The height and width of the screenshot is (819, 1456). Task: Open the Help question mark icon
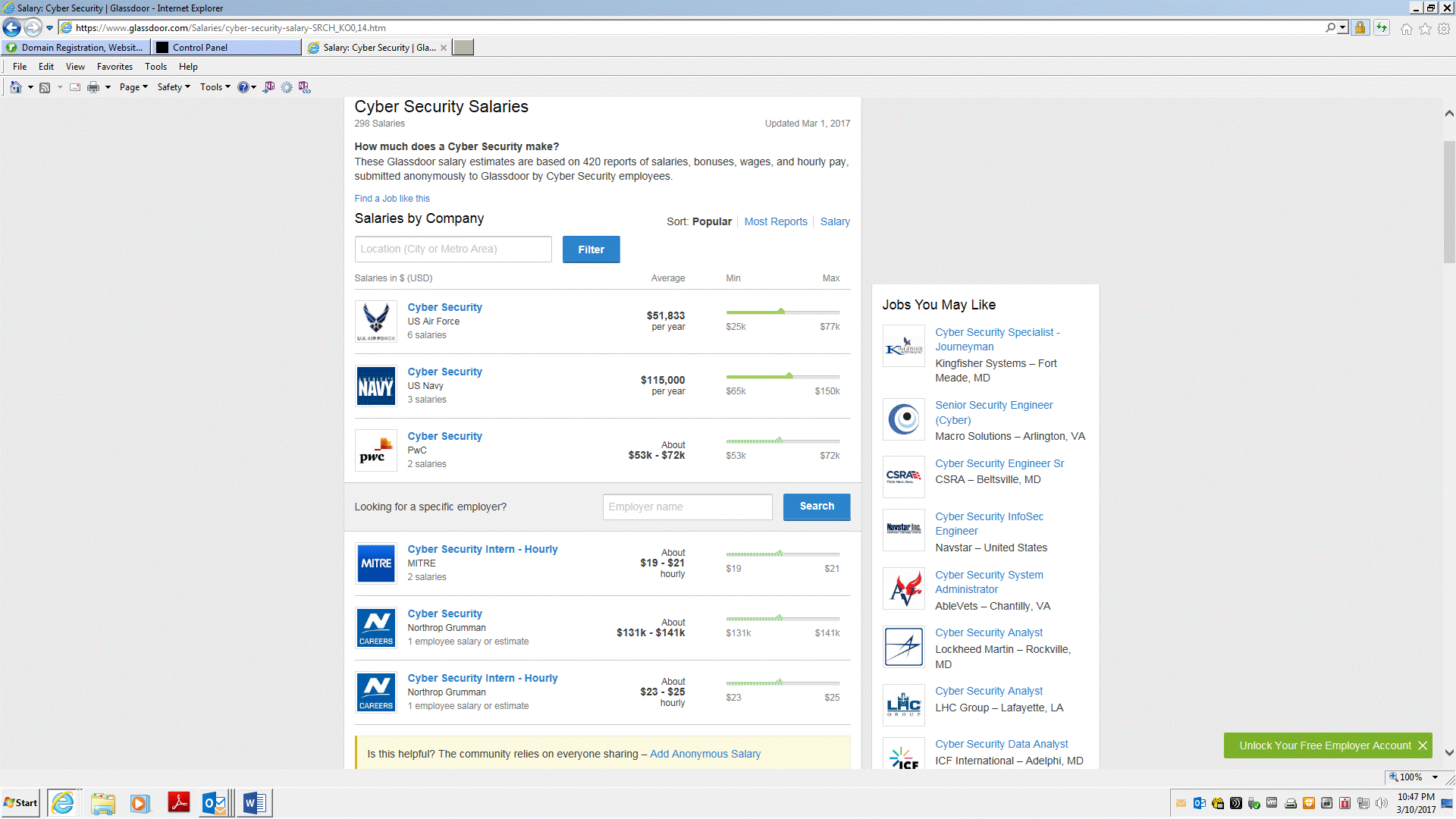point(243,87)
